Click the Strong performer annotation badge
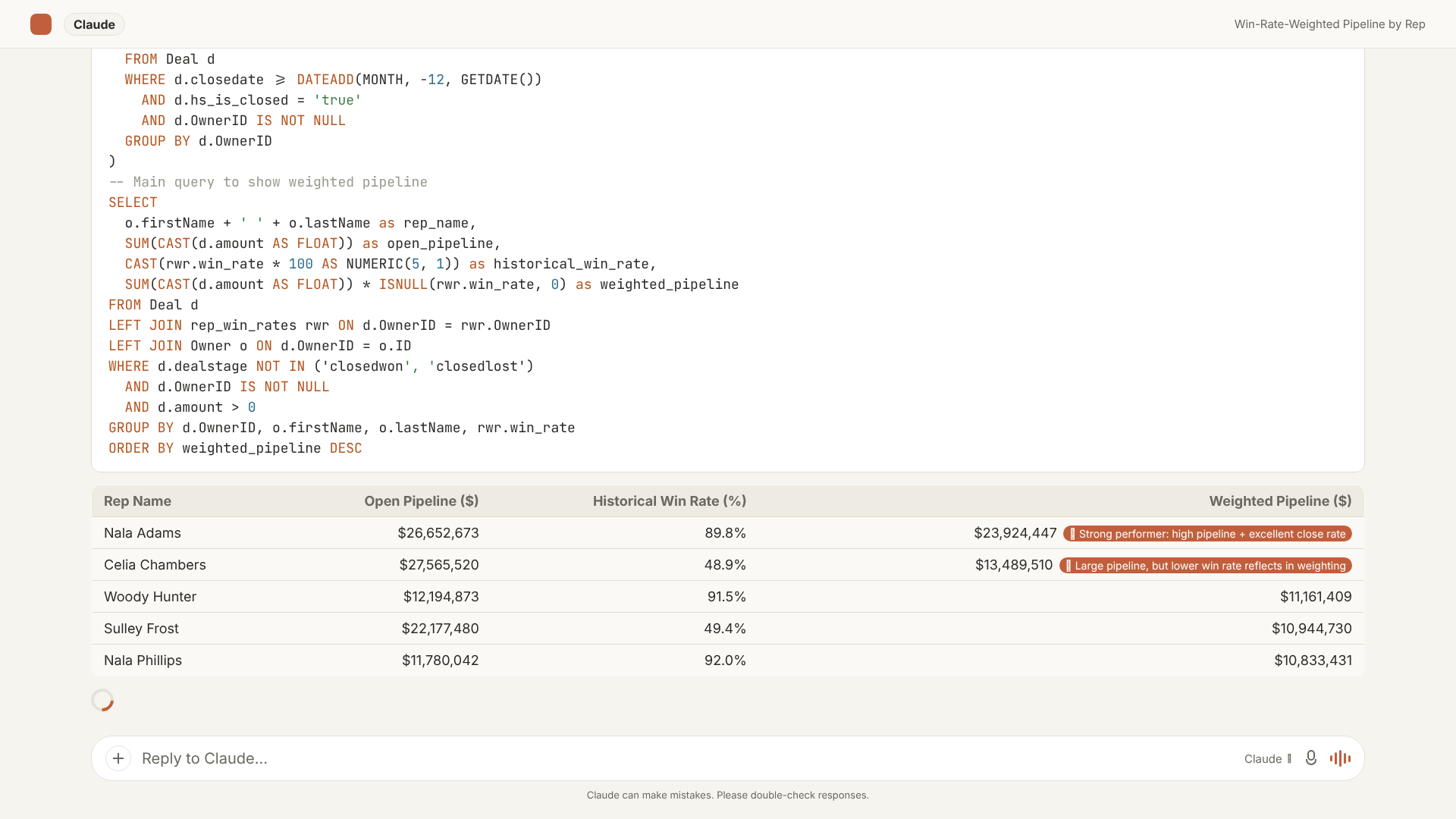Viewport: 1456px width, 819px height. point(1207,534)
